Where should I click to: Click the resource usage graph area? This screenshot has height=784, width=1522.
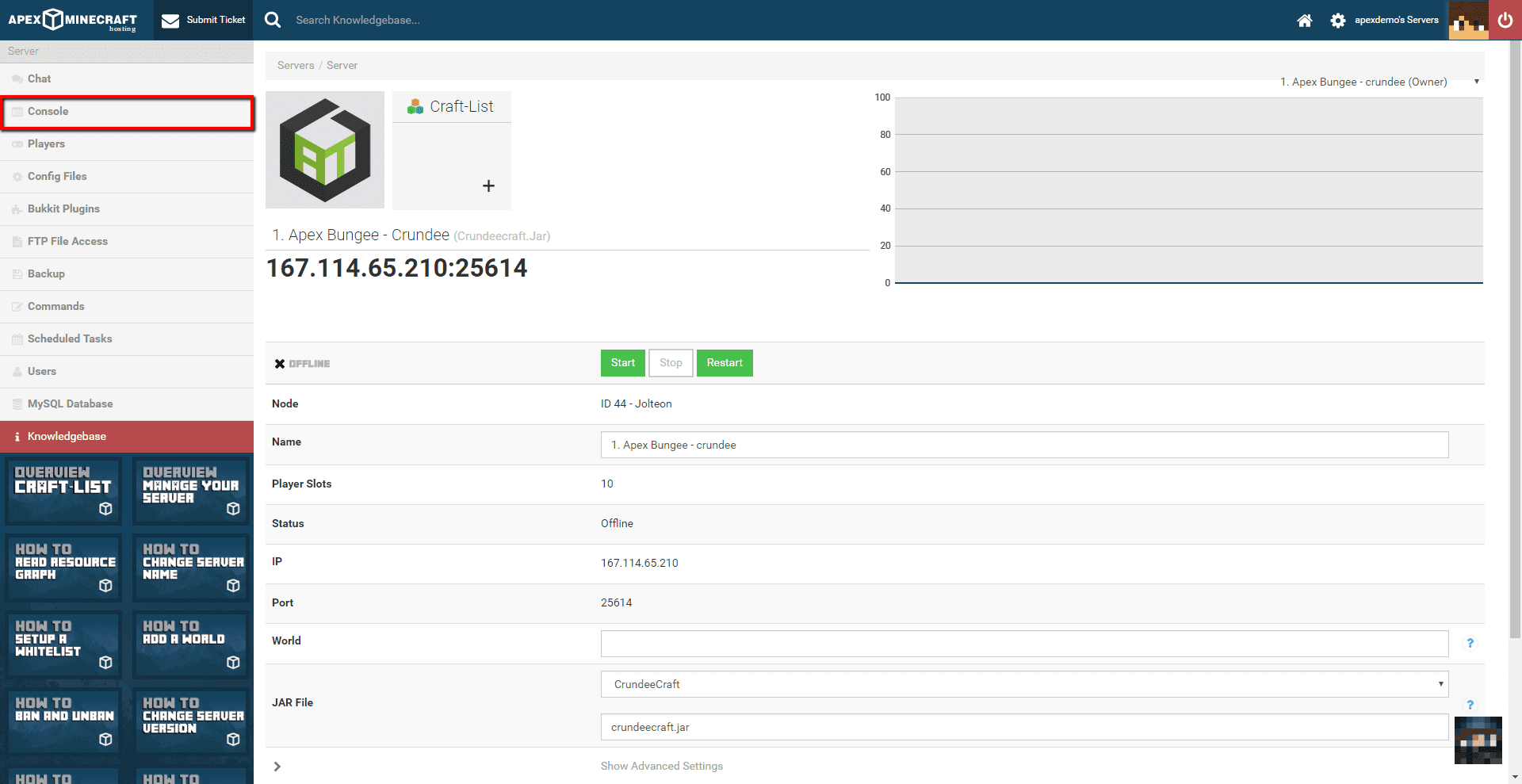pyautogui.click(x=1188, y=190)
